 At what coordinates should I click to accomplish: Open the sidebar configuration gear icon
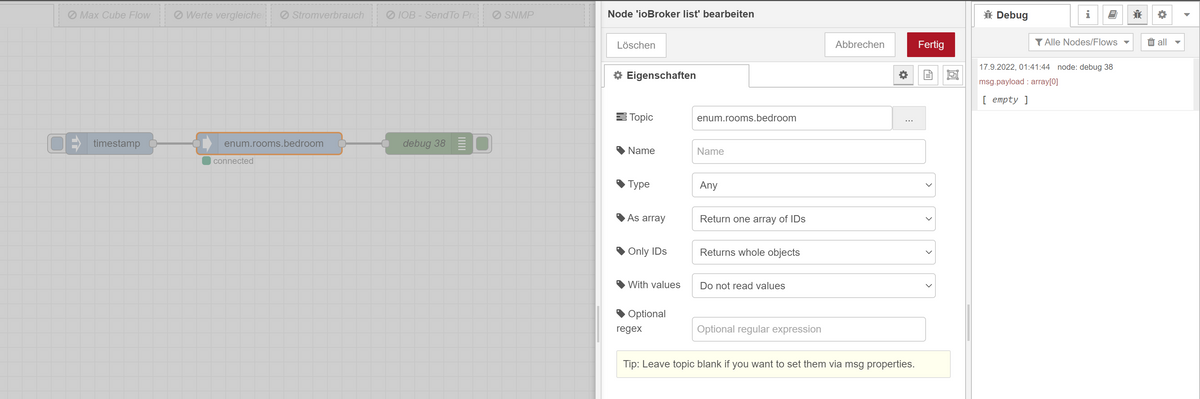1161,15
